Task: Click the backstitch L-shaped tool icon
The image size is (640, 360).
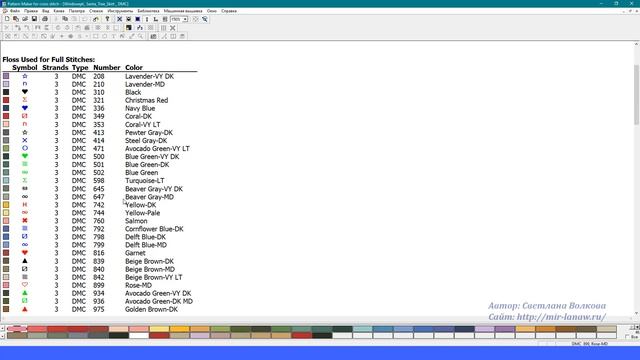Action: 156,19
